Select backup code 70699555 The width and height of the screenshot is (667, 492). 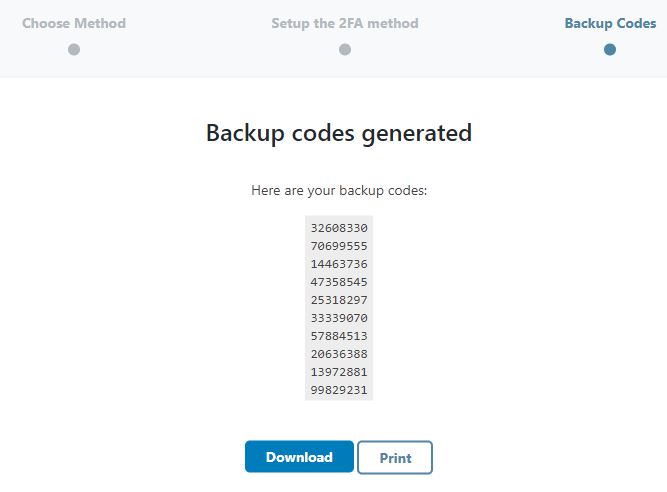point(339,246)
